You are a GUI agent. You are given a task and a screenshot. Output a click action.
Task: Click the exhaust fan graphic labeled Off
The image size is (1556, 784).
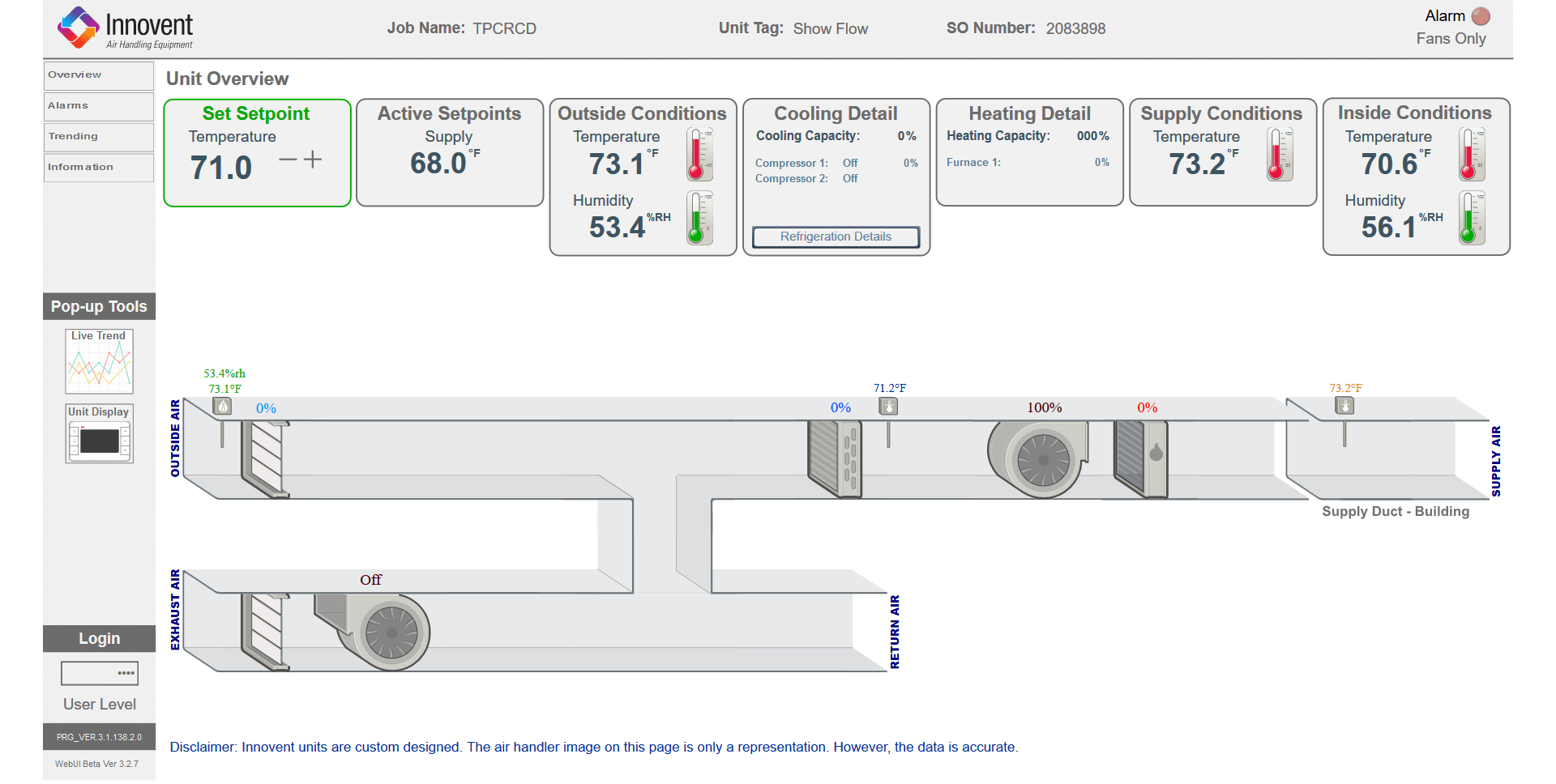(371, 631)
